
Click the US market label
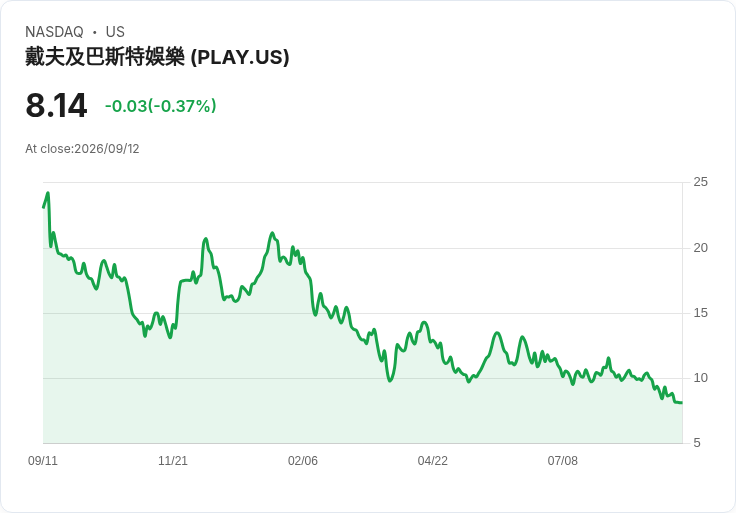tap(115, 32)
